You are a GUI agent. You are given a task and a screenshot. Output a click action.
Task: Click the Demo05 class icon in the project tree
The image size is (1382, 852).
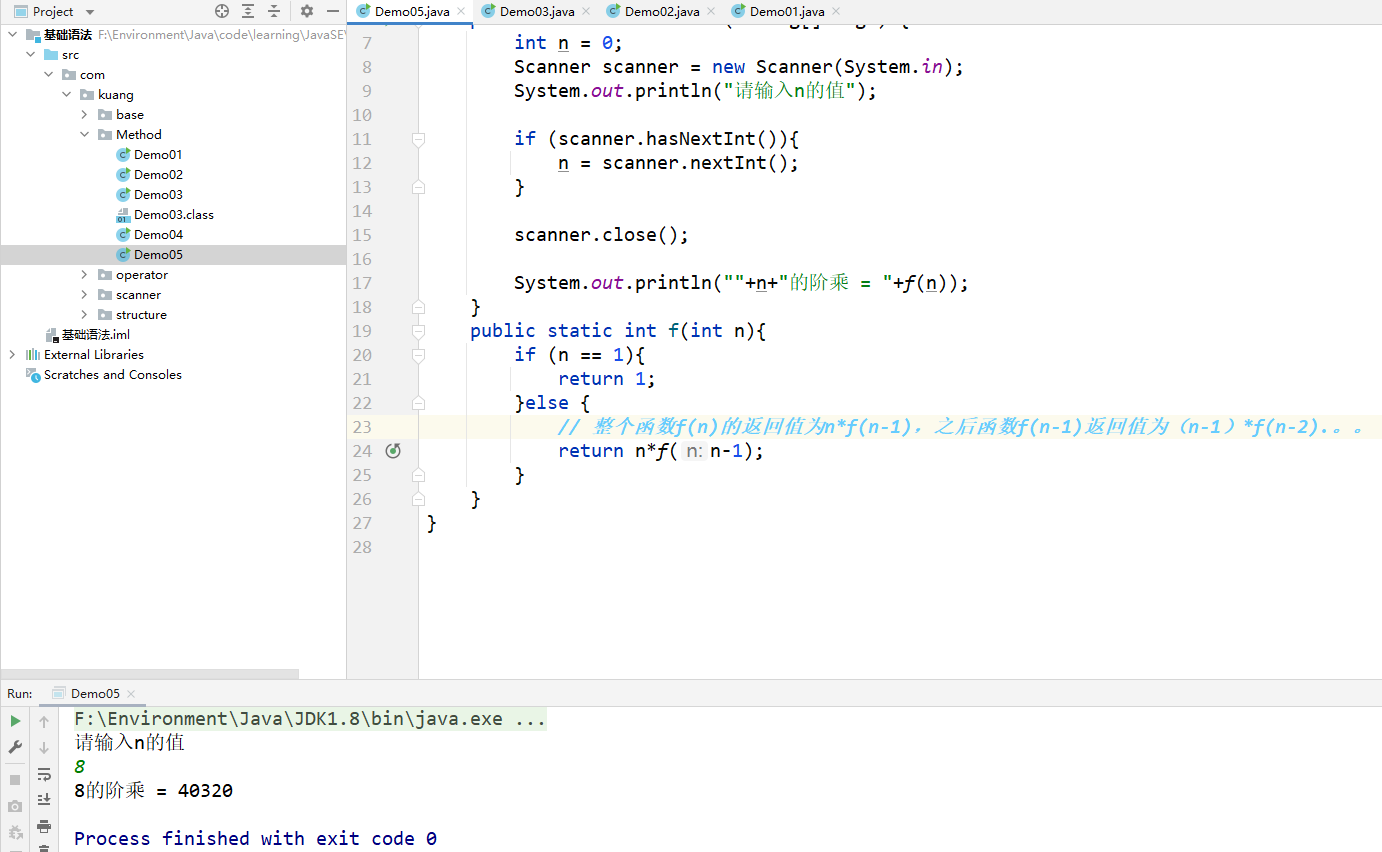(123, 255)
